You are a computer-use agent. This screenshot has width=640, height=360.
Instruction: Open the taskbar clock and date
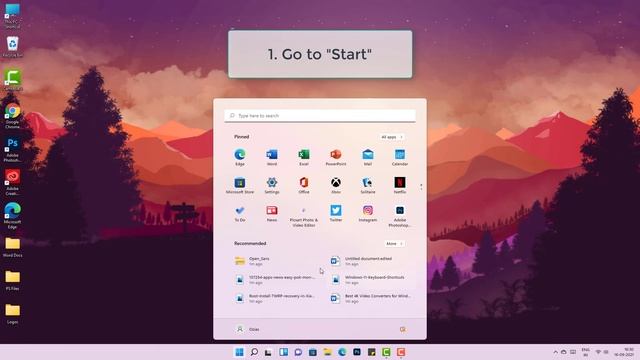[x=624, y=352]
